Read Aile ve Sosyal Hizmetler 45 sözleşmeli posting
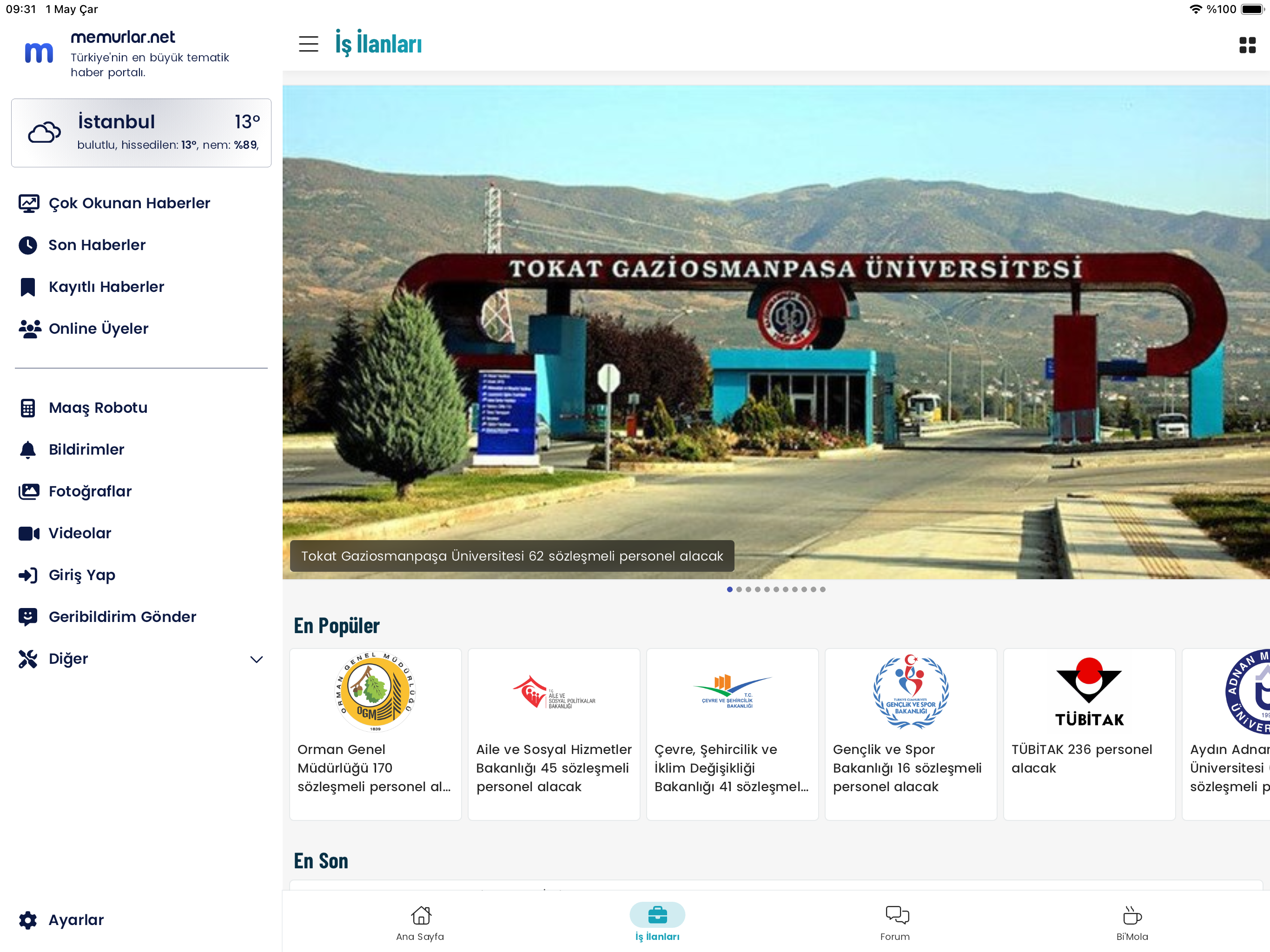 (554, 768)
